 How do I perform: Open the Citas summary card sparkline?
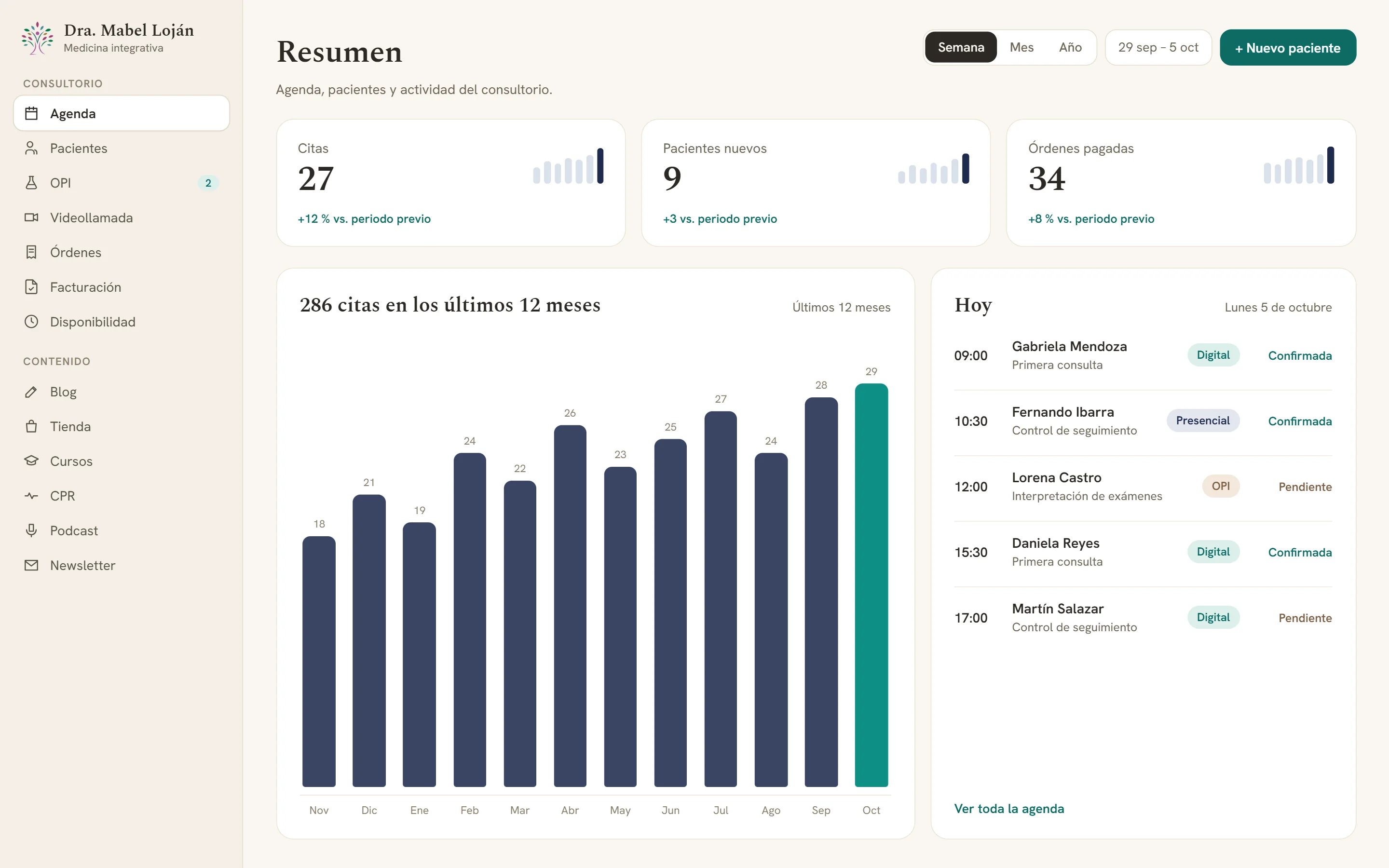tap(568, 165)
